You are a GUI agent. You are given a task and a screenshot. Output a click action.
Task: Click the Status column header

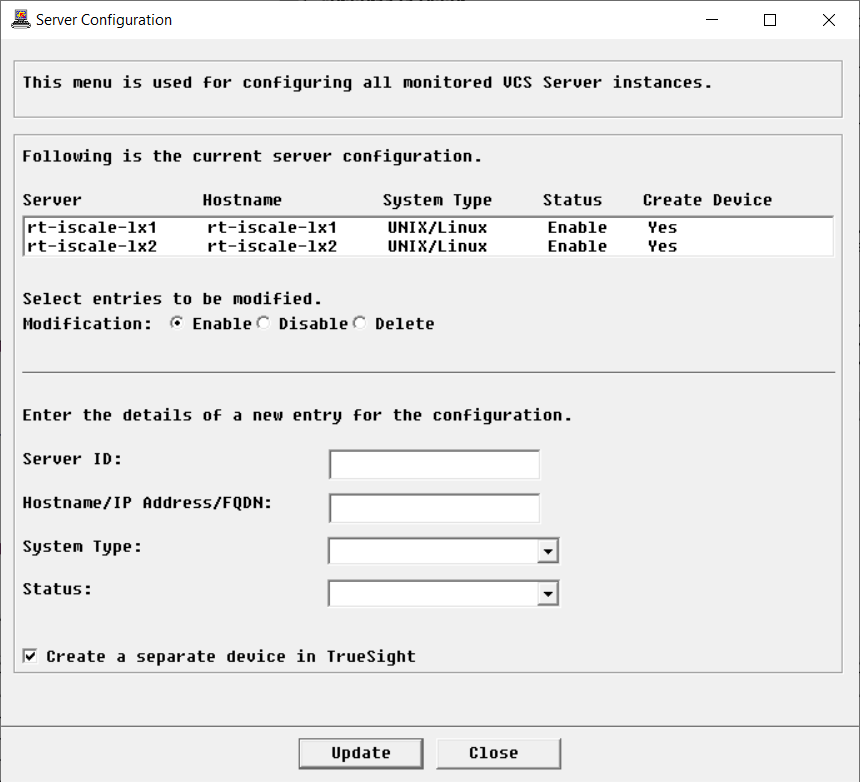pyautogui.click(x=572, y=200)
